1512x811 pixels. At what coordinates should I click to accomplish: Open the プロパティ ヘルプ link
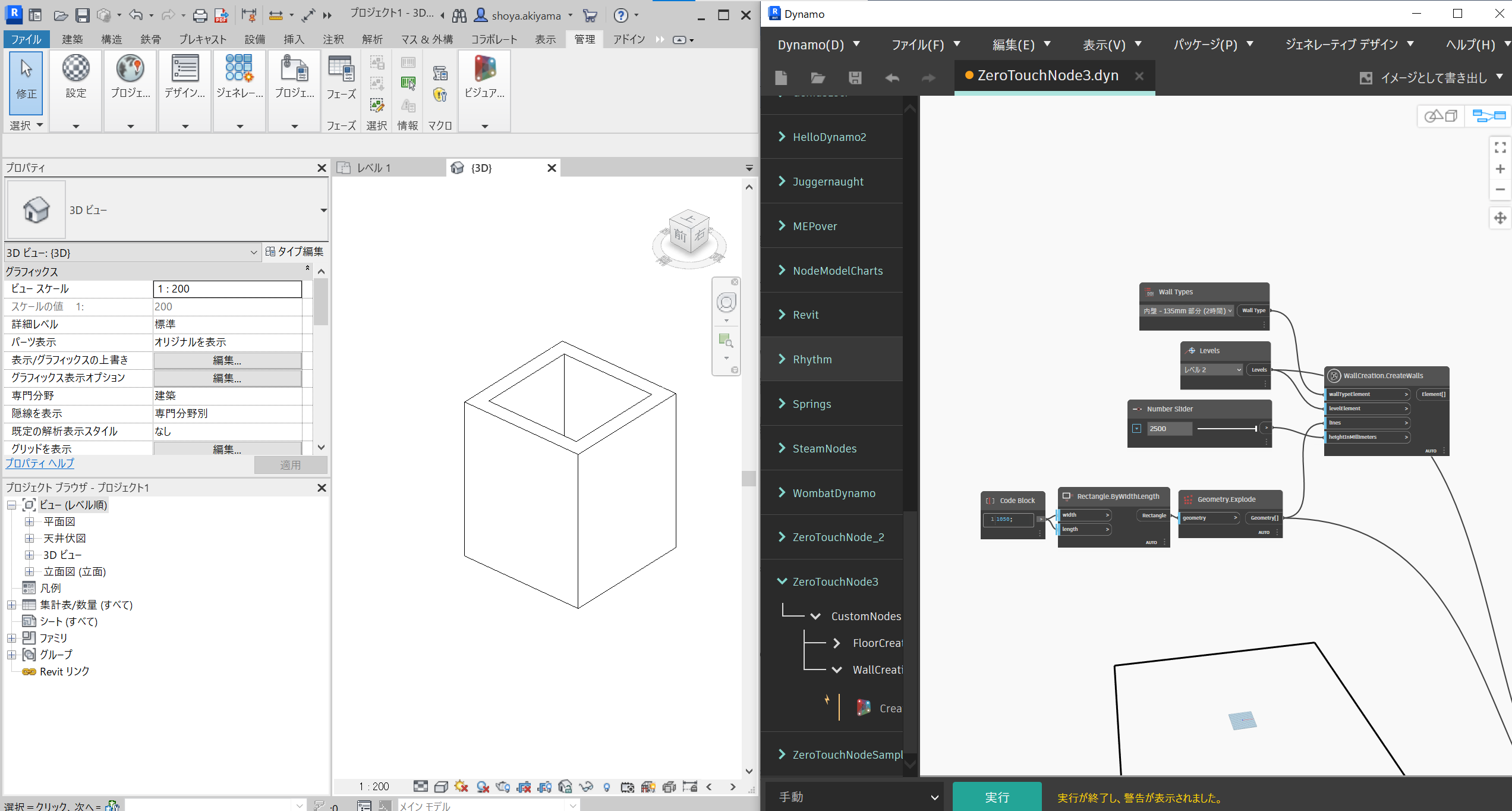coord(40,463)
